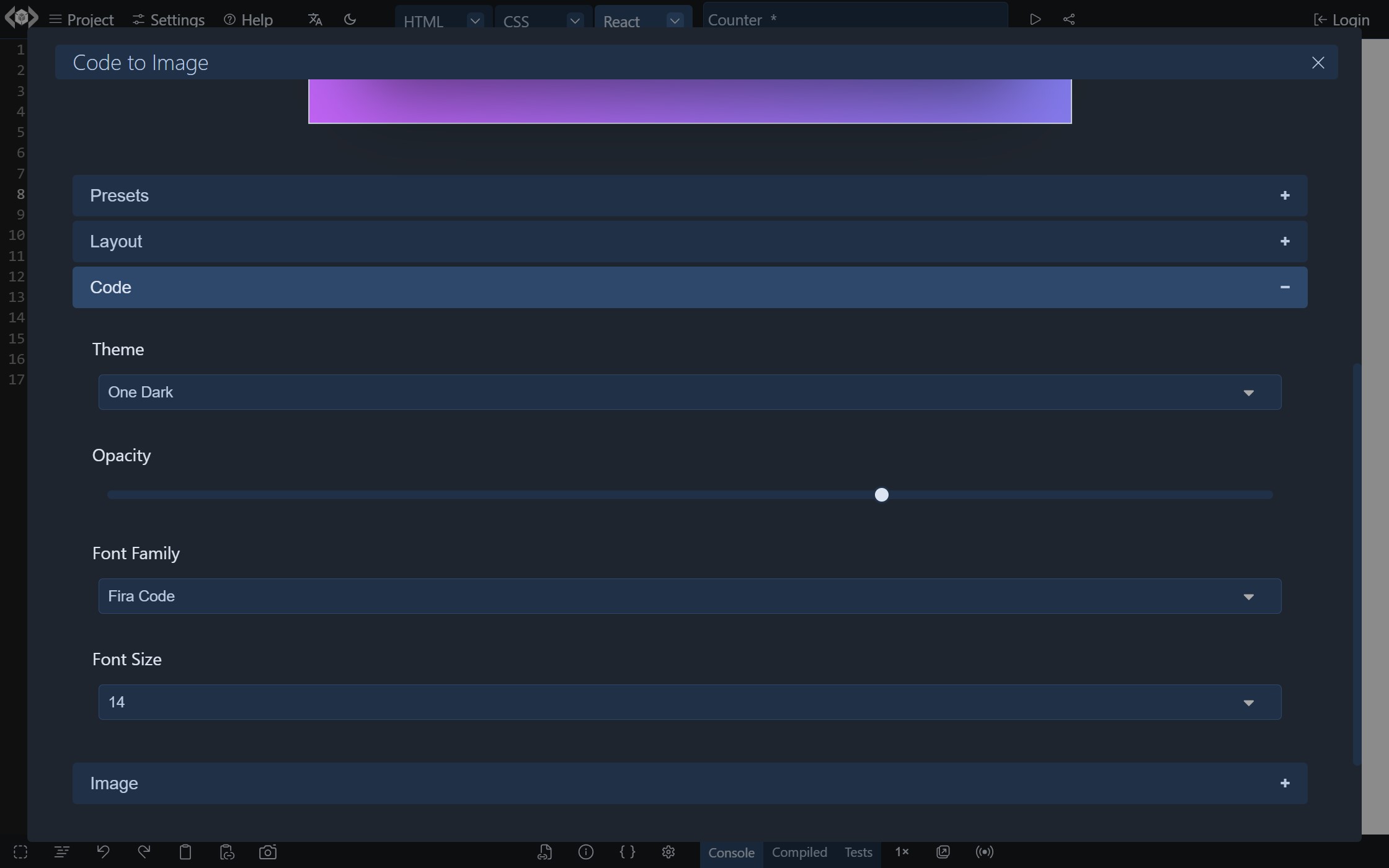Click the Login button

point(1342,19)
